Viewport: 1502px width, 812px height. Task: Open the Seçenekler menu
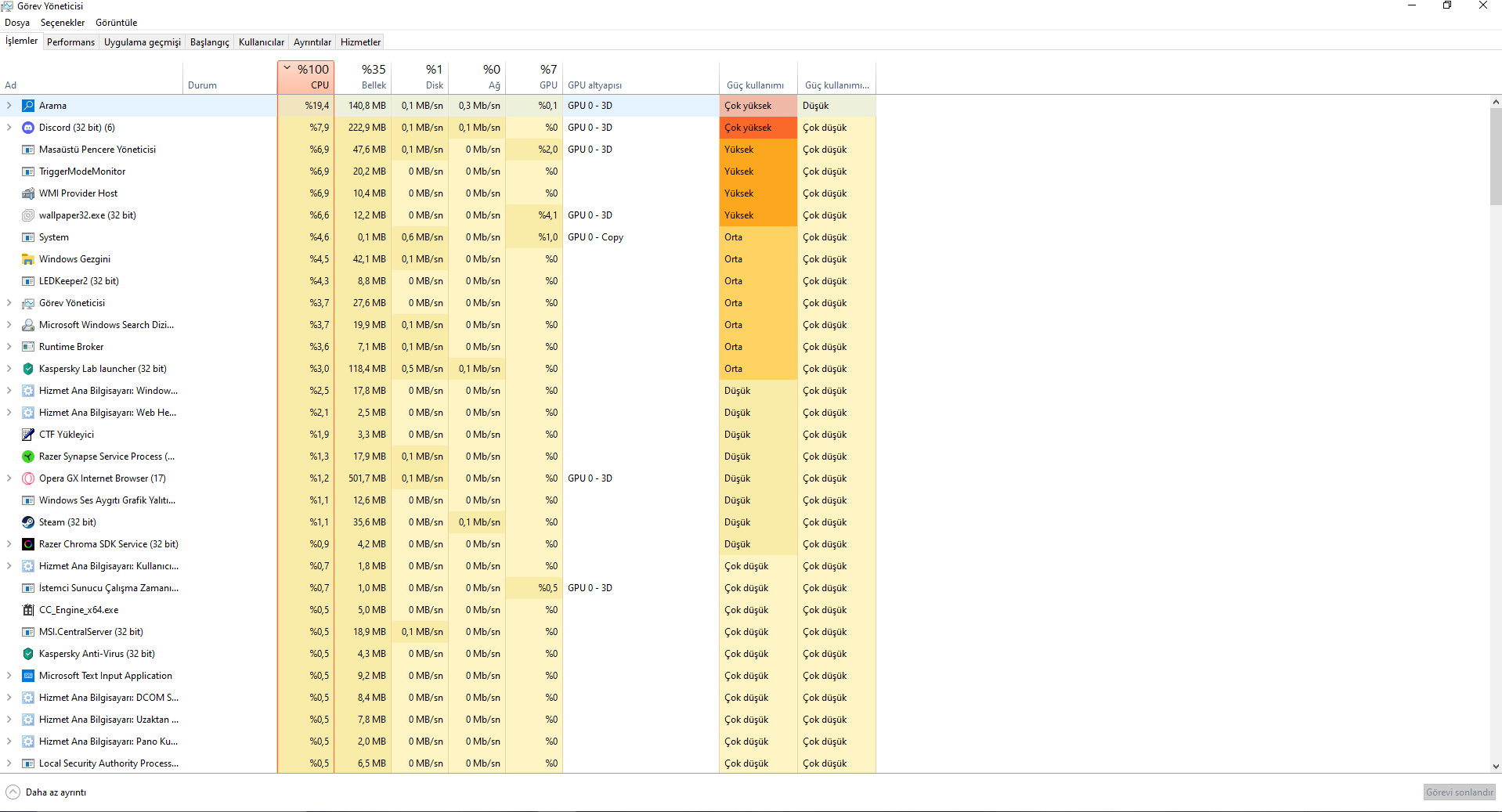62,23
